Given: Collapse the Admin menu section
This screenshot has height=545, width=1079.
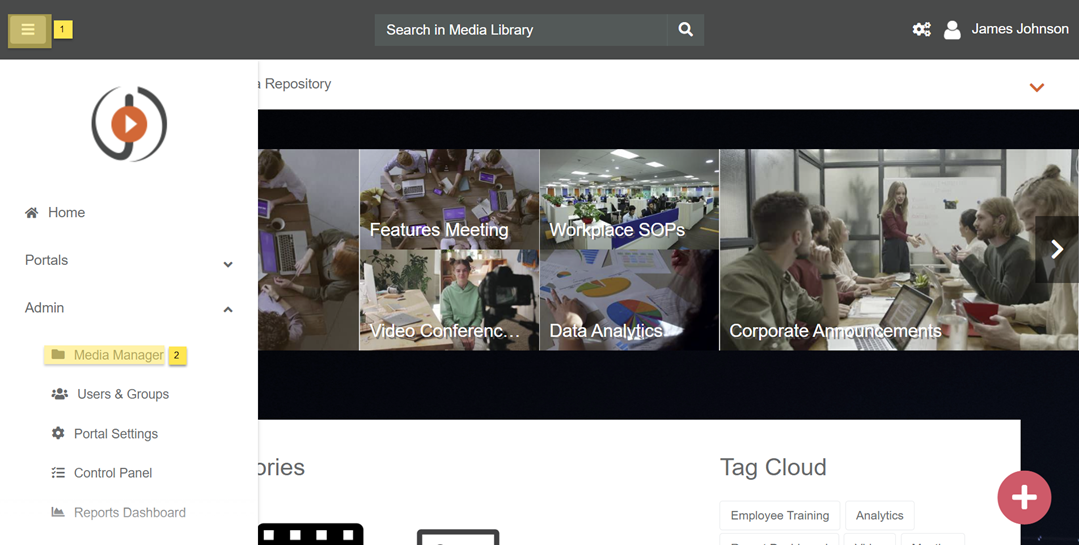Looking at the screenshot, I should pos(228,310).
